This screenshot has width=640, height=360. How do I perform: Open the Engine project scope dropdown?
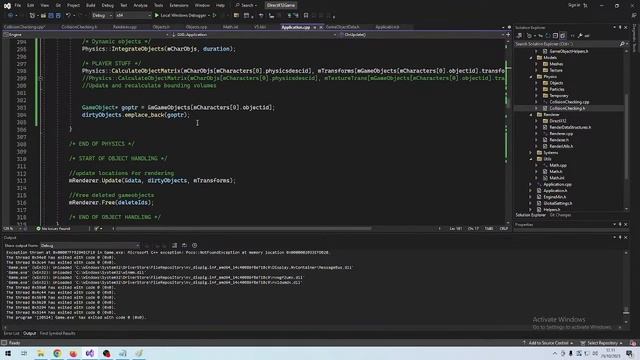[87, 35]
